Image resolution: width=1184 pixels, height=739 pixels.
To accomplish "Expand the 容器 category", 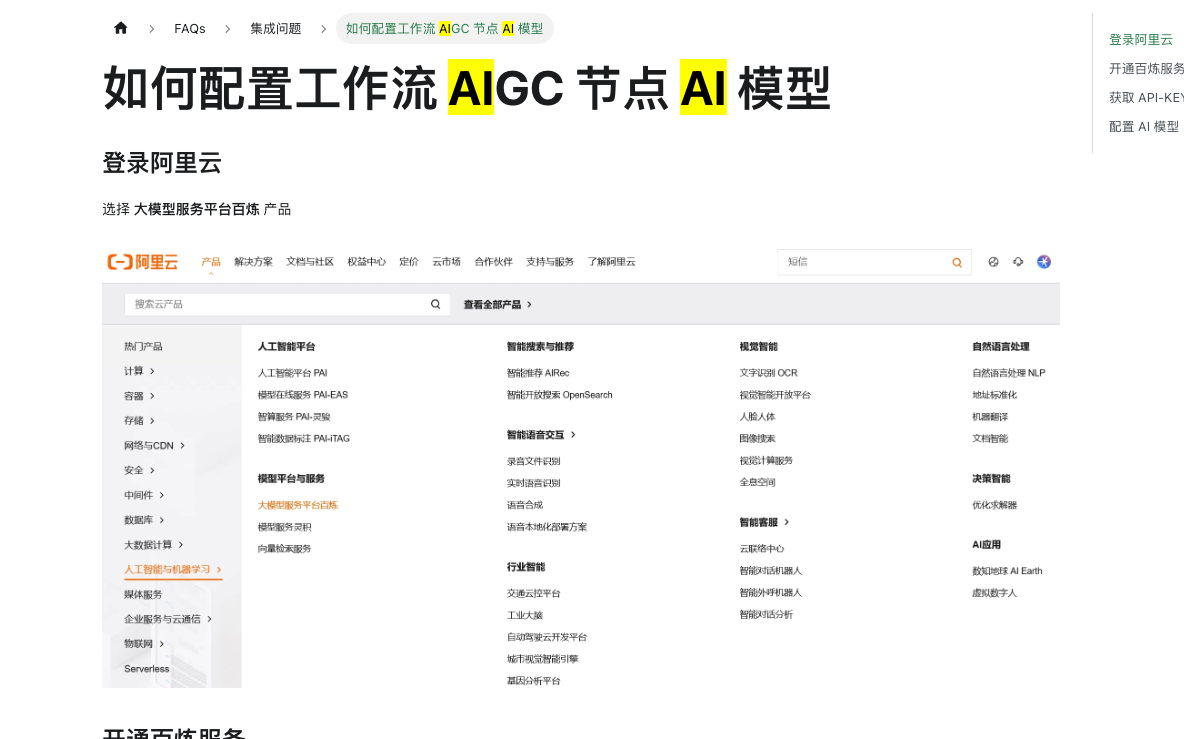I will pyautogui.click(x=139, y=396).
